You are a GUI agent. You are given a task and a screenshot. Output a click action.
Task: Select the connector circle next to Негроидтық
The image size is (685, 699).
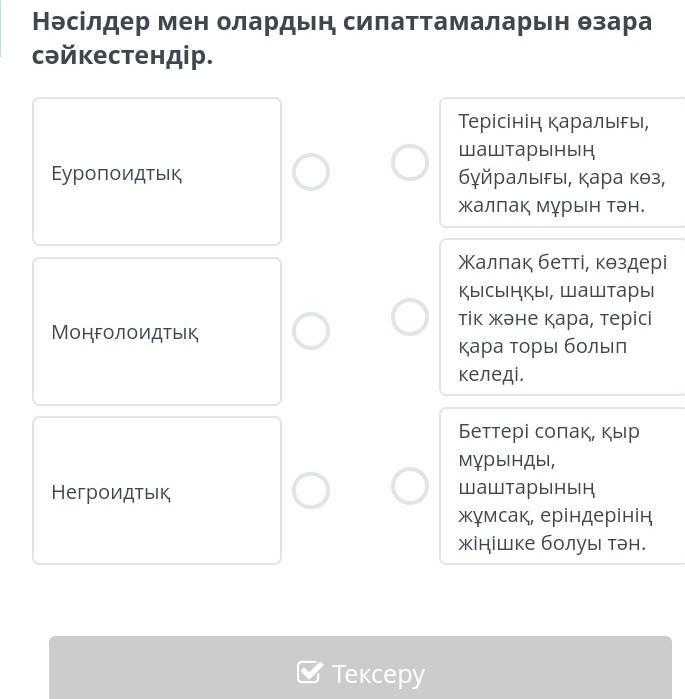pos(311,490)
